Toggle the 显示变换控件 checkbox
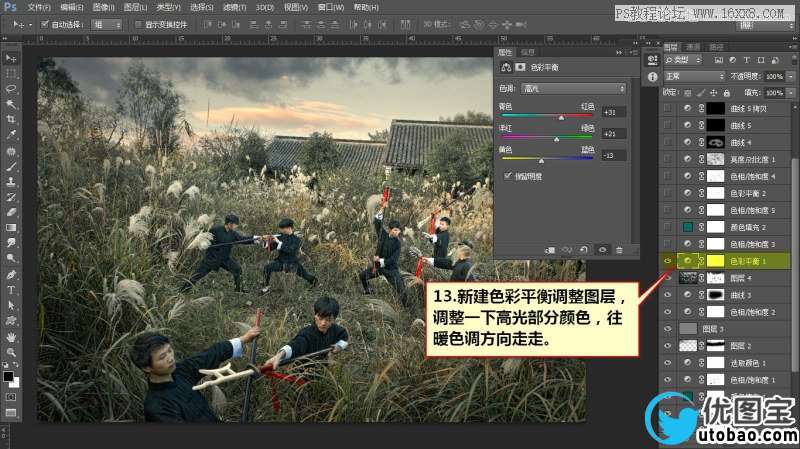Viewport: 800px width, 449px height. click(138, 24)
